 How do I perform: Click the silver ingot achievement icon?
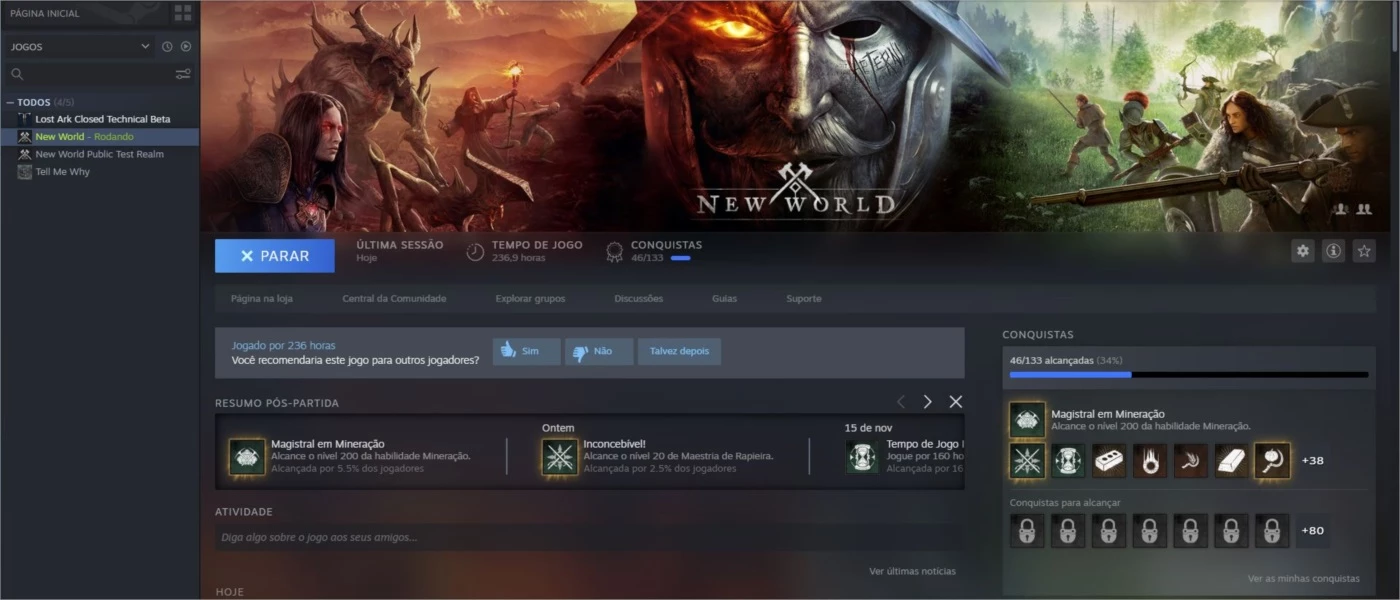(1231, 461)
